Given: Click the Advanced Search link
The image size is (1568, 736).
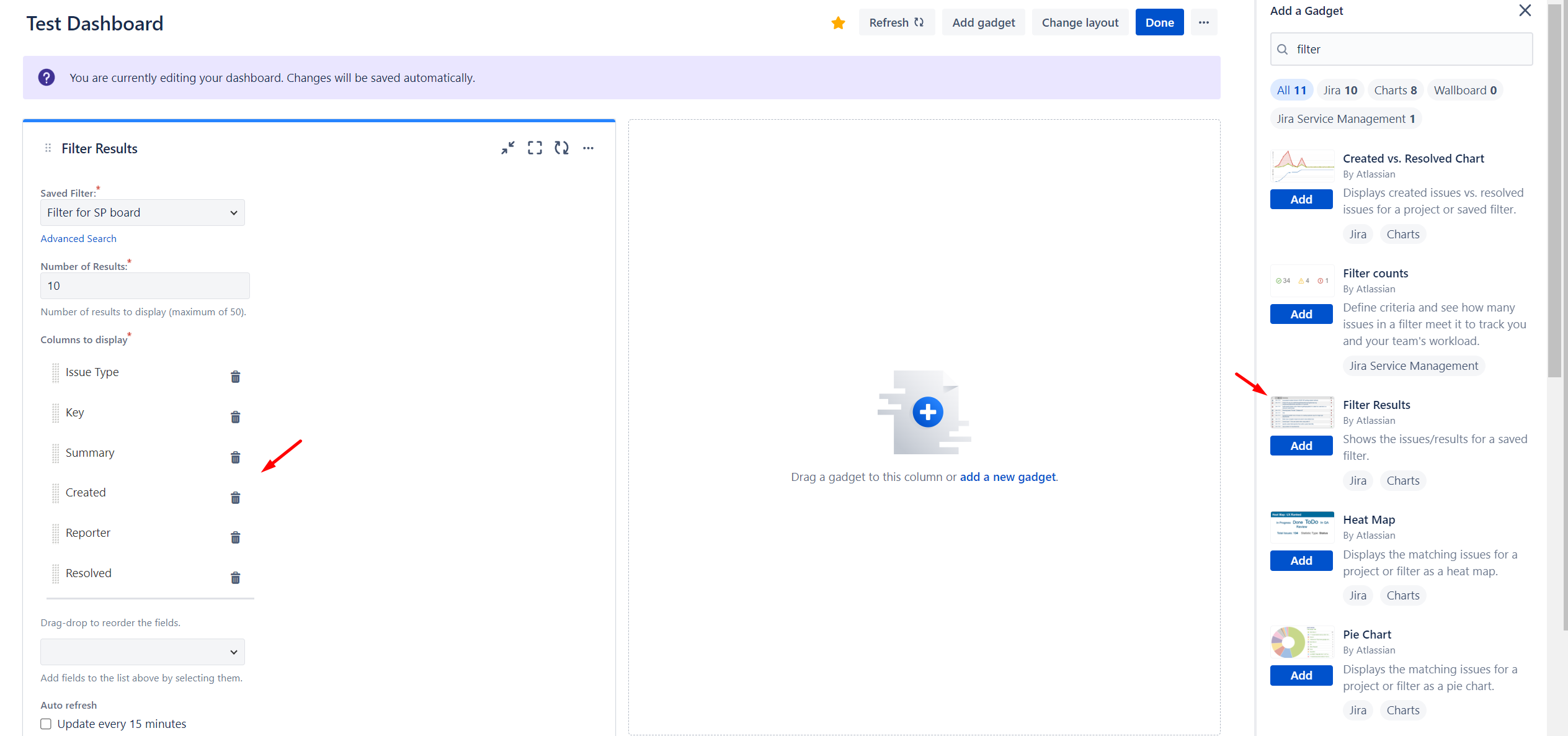Looking at the screenshot, I should [x=78, y=238].
